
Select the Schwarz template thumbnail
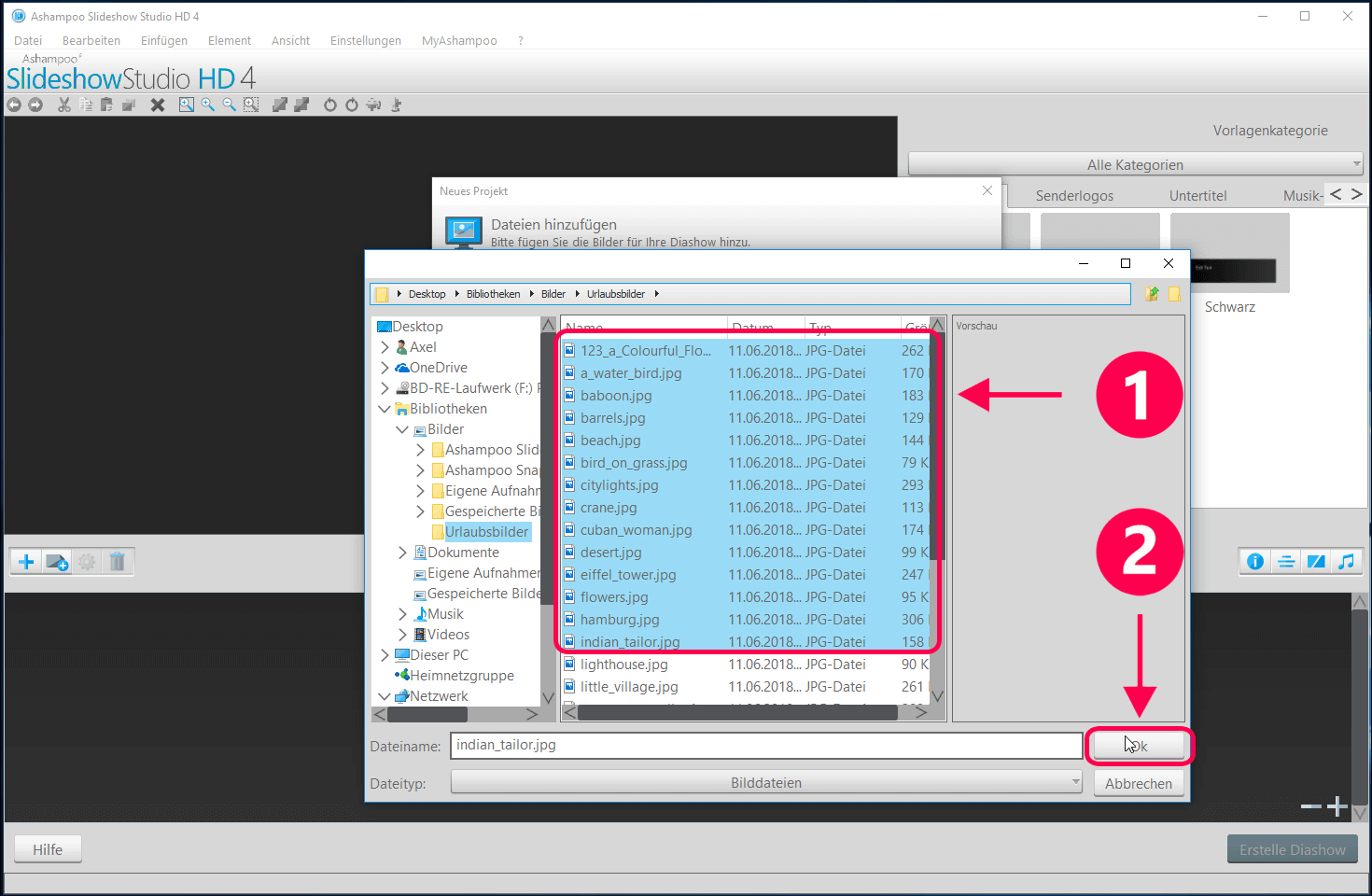1230,254
